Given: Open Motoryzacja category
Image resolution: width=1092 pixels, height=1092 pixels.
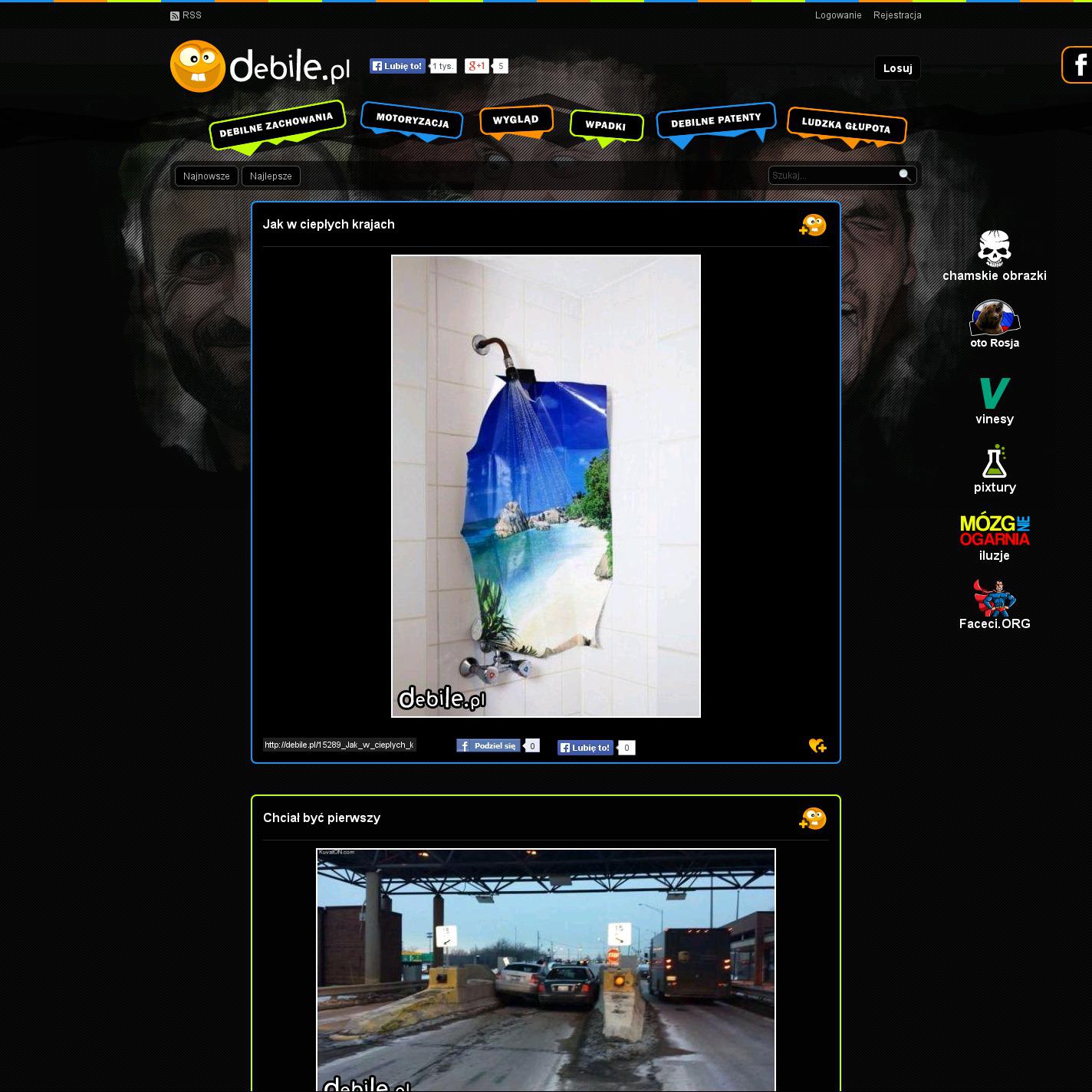Looking at the screenshot, I should (413, 121).
